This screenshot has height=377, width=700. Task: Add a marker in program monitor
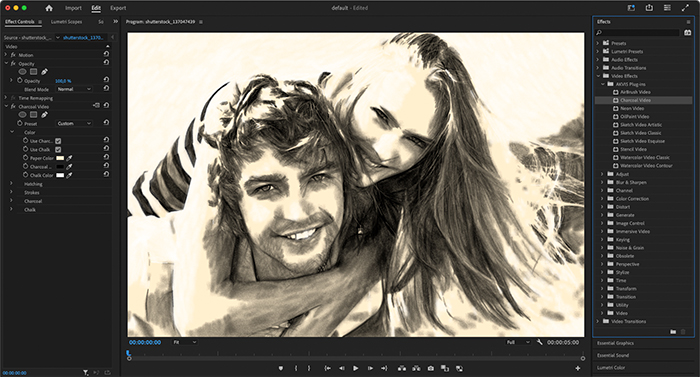click(x=281, y=368)
